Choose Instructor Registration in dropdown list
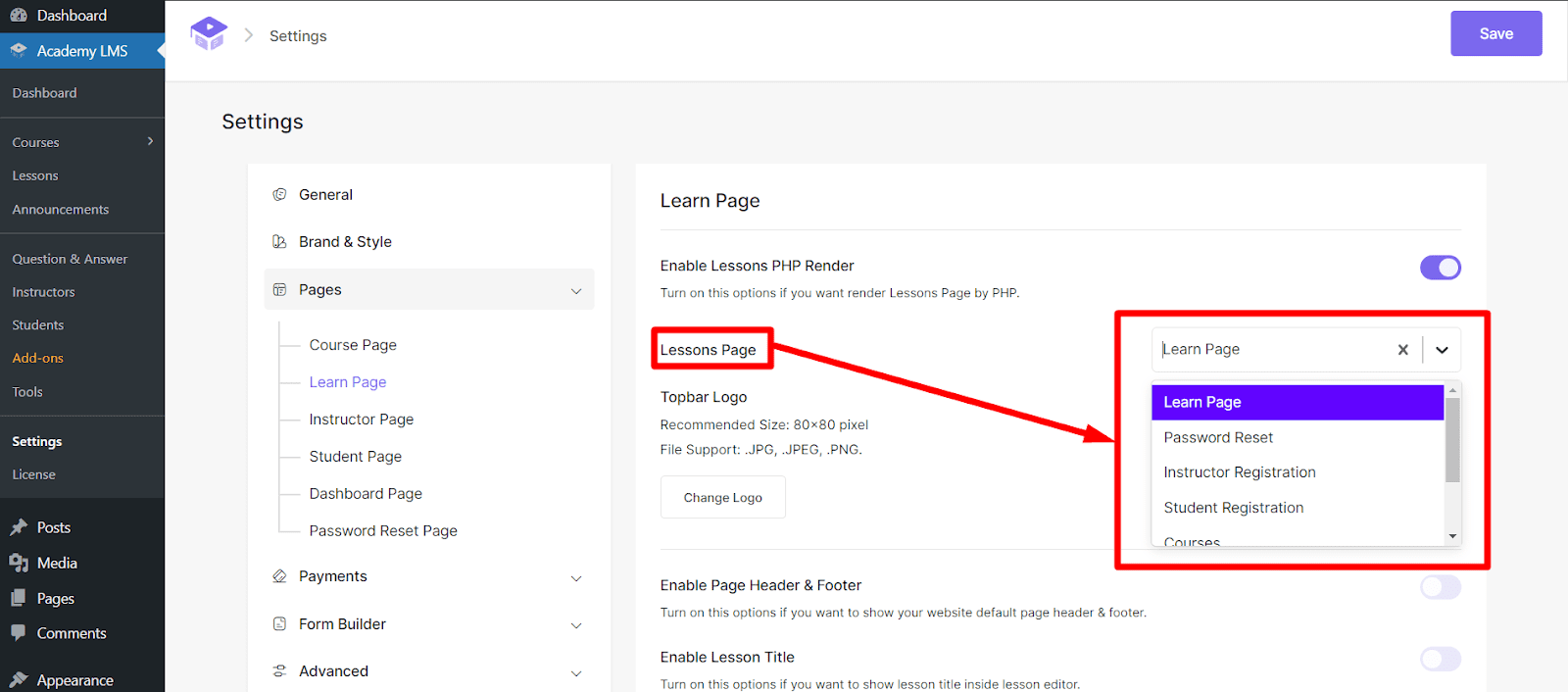Image resolution: width=1568 pixels, height=692 pixels. [1298, 472]
